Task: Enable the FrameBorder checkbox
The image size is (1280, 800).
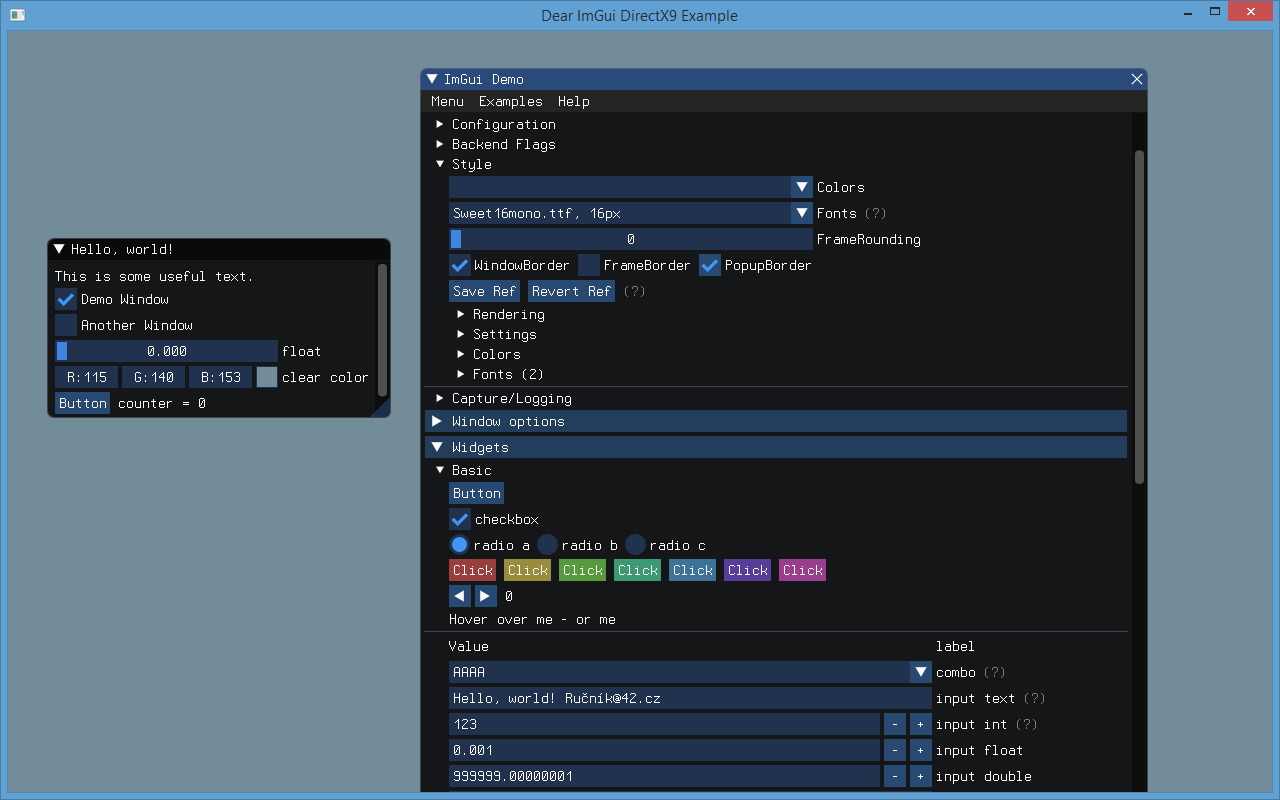Action: (588, 265)
